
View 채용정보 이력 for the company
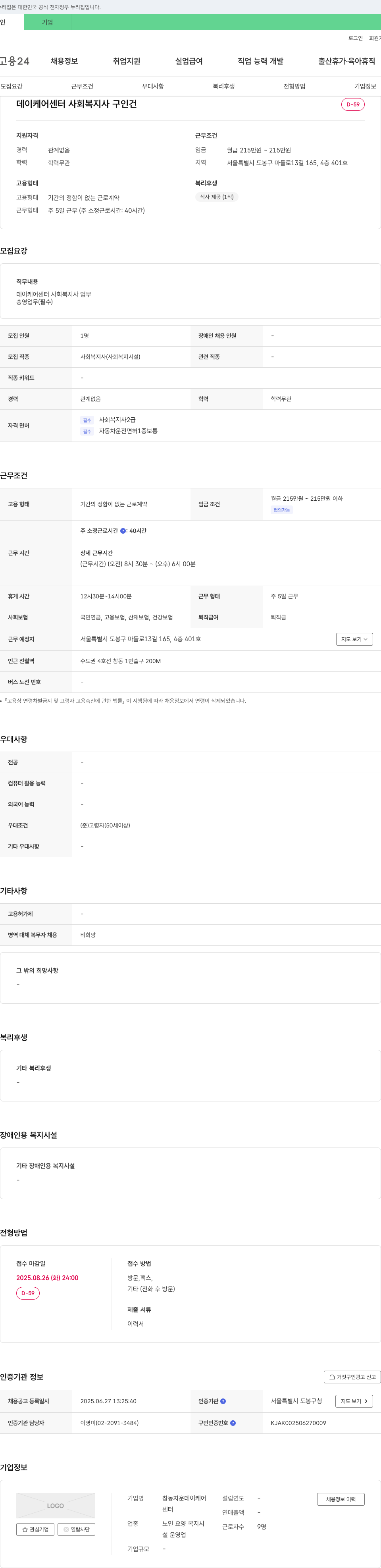pos(341,1499)
